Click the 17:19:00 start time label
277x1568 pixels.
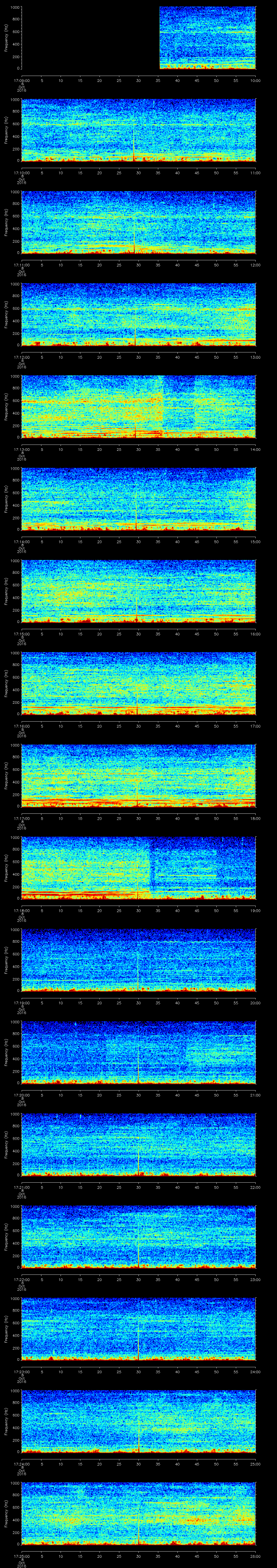pyautogui.click(x=22, y=1003)
